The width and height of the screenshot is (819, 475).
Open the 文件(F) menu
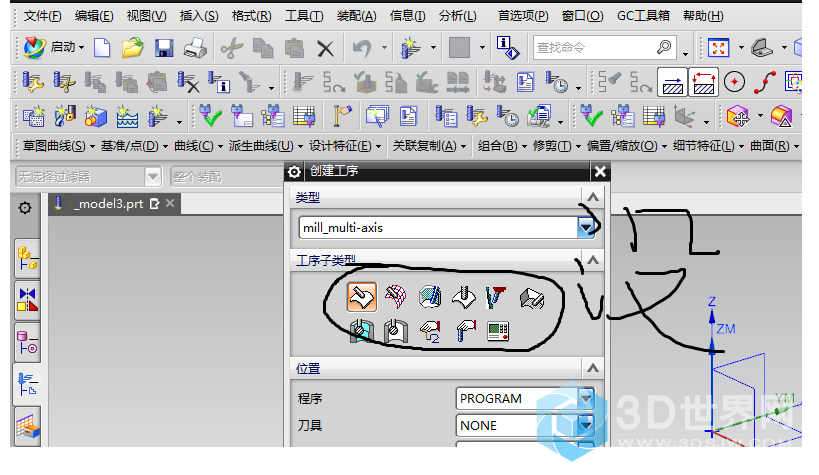[42, 16]
